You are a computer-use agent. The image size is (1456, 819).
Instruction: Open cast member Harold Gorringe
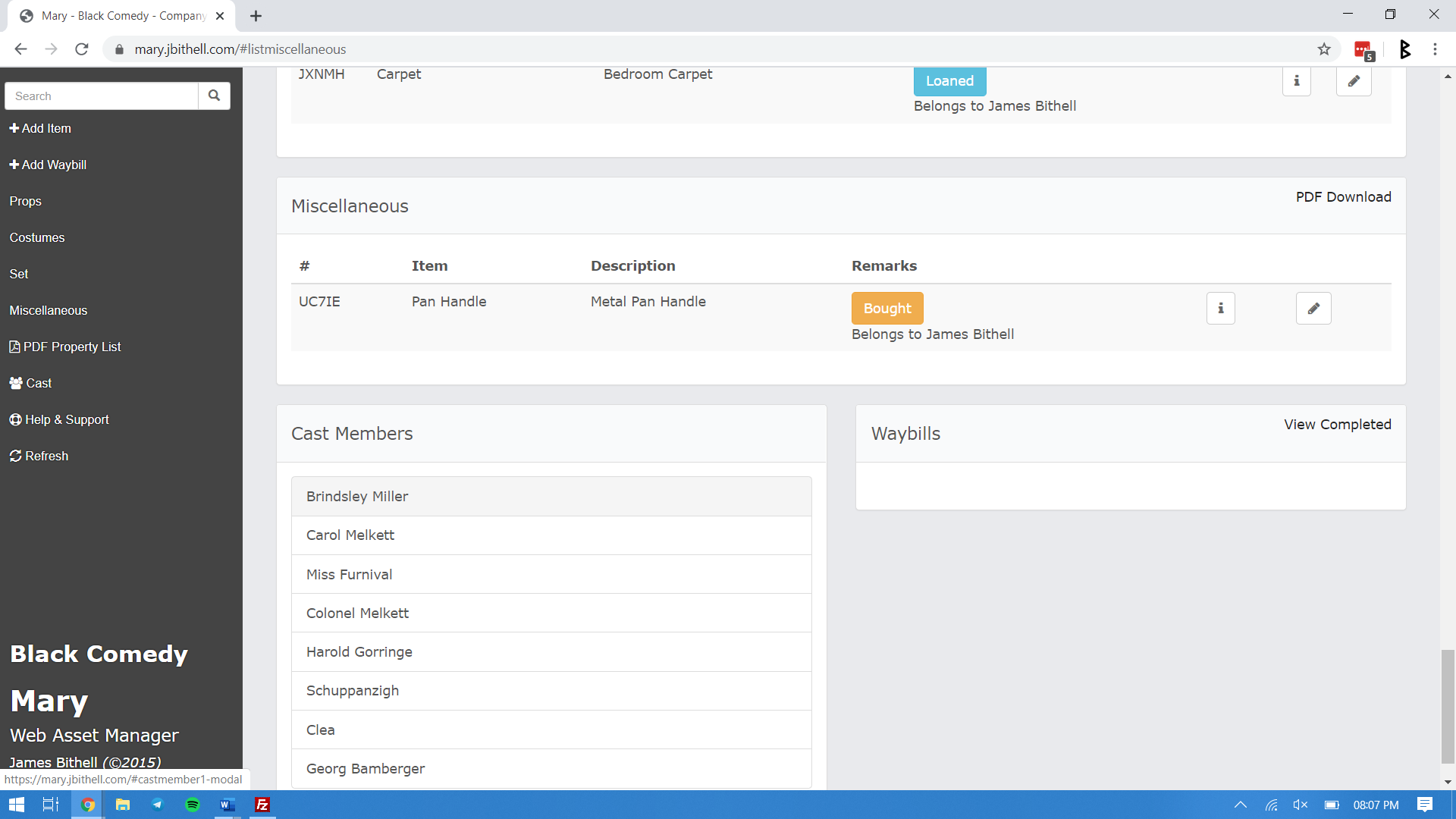(x=359, y=652)
